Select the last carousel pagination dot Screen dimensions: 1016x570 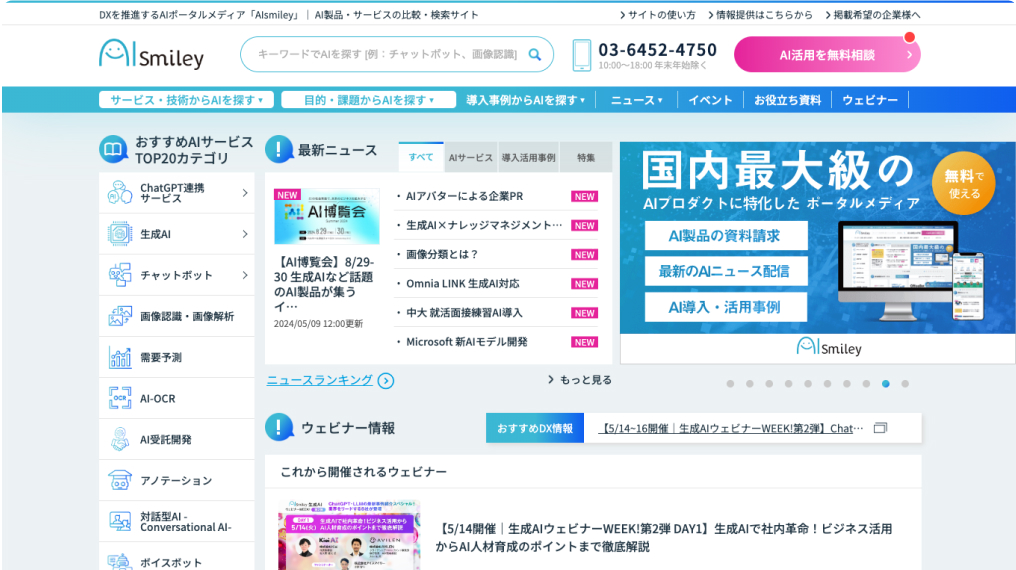[905, 384]
